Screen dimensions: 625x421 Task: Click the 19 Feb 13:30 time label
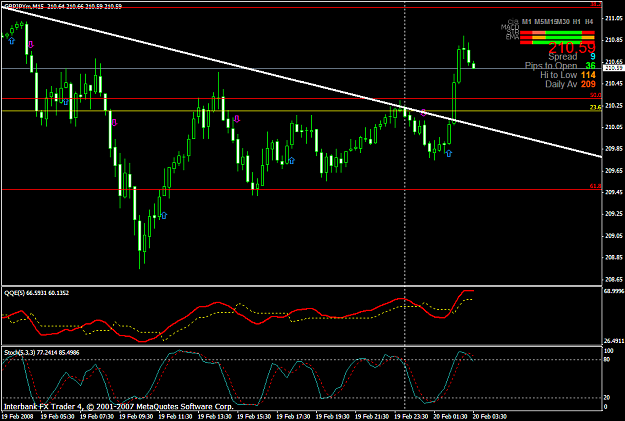215,417
